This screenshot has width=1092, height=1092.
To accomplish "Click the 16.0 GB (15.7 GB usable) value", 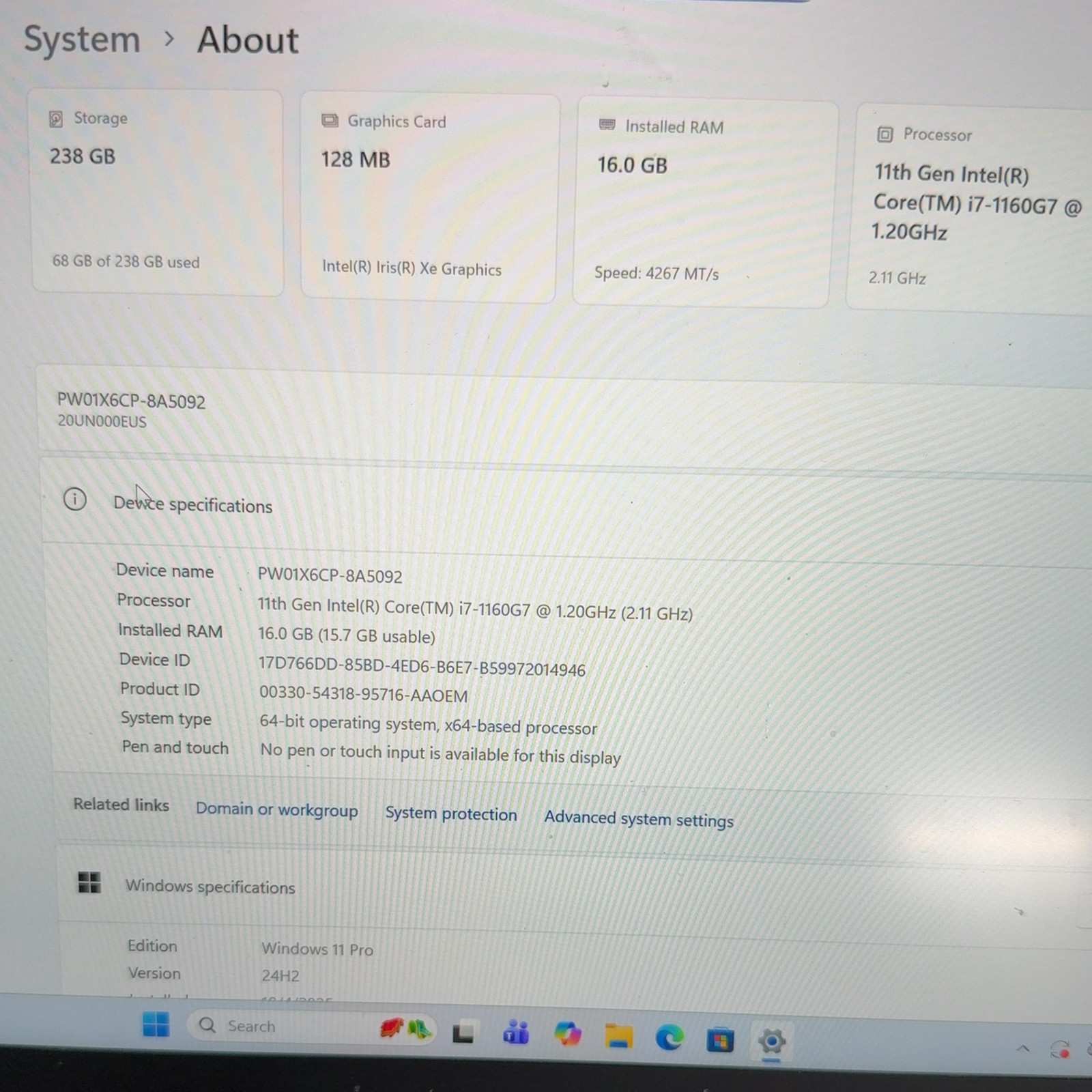I will coord(347,635).
